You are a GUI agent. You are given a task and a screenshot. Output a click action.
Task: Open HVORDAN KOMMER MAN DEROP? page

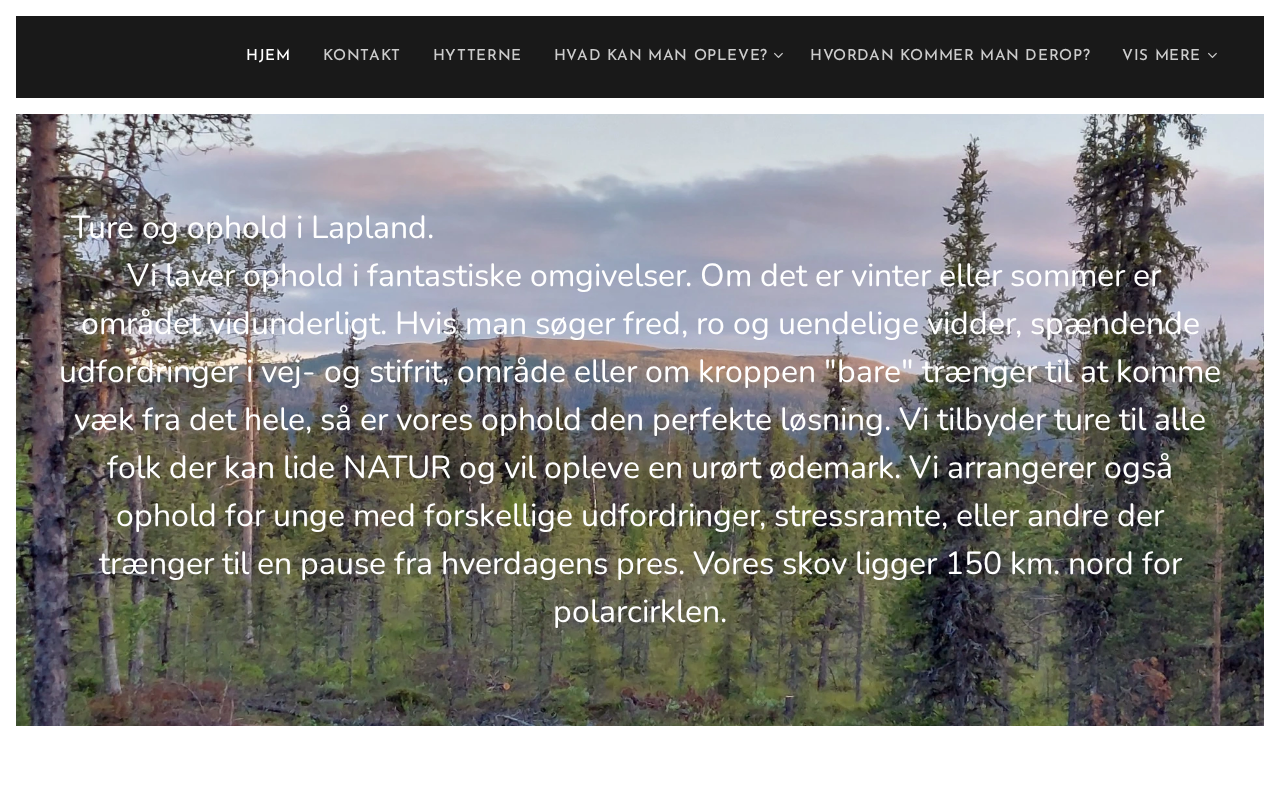click(x=950, y=56)
